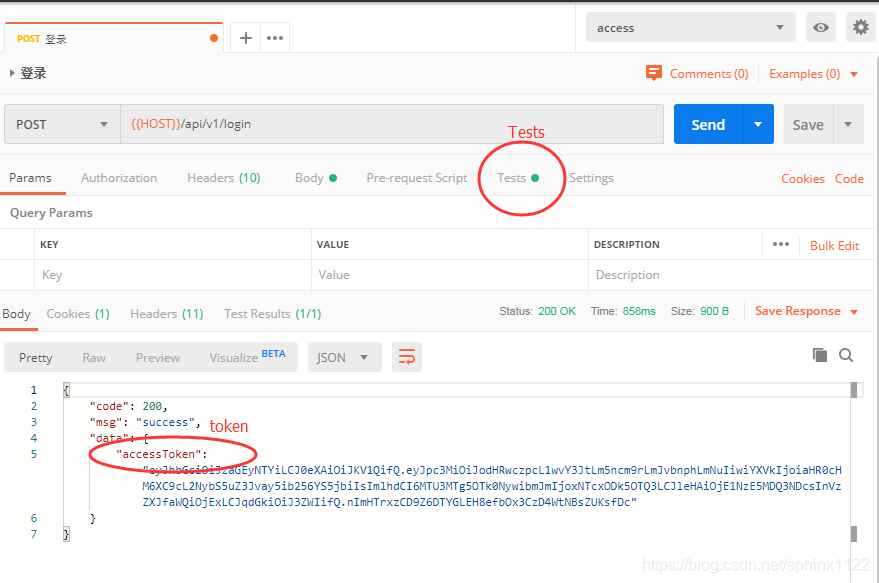The height and width of the screenshot is (583, 879).
Task: Open the Code snippet link
Action: [x=849, y=179]
